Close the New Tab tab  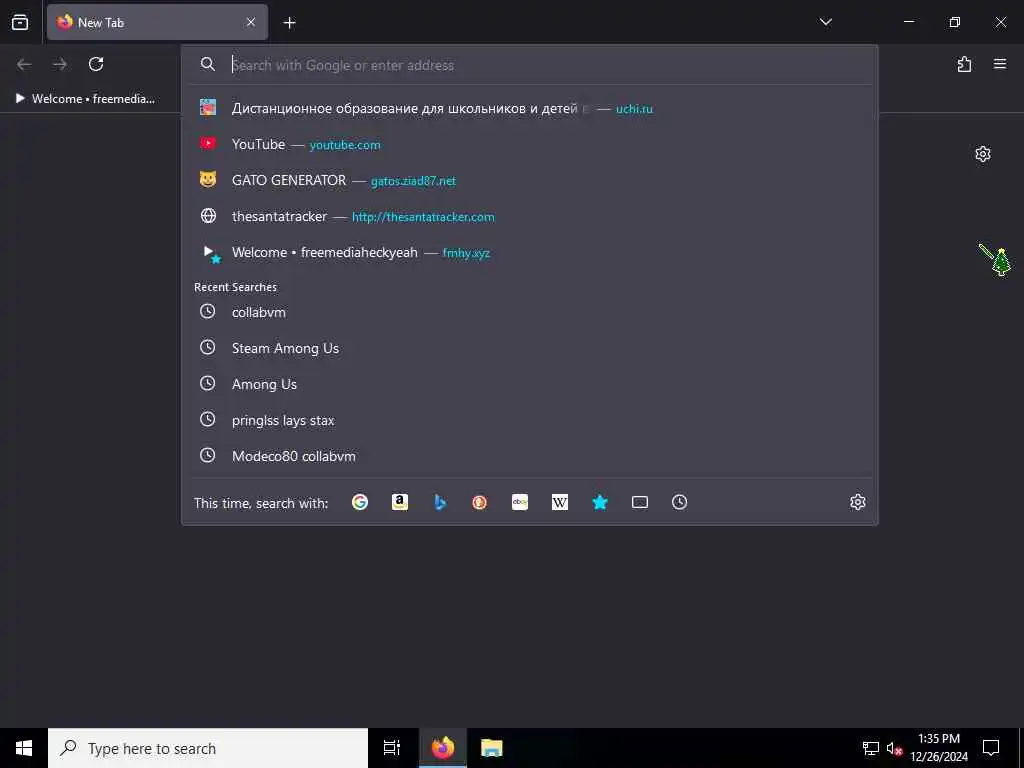(251, 22)
